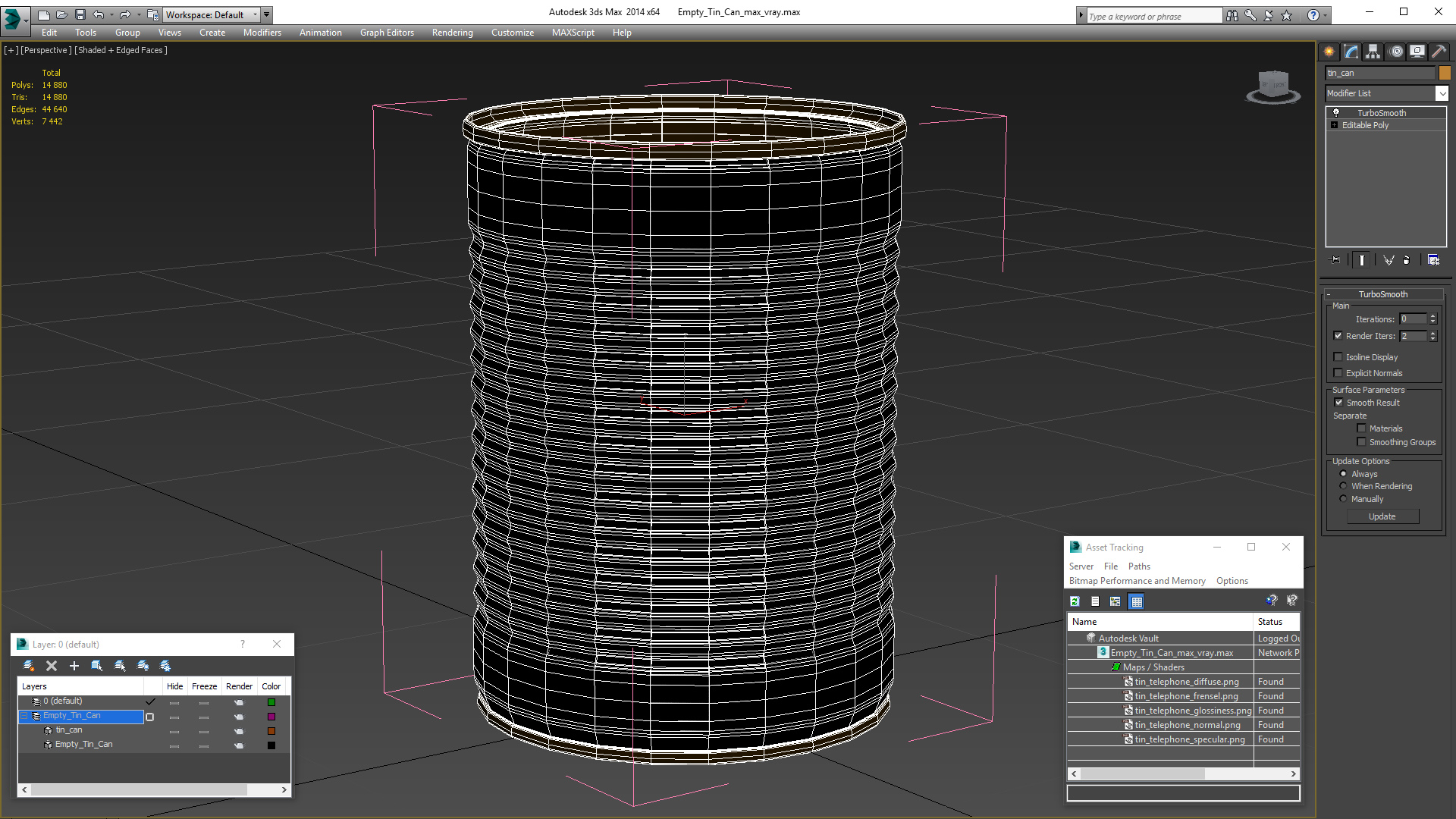This screenshot has width=1456, height=819.
Task: Click Shaded + Edged Faces viewport label
Action: click(x=121, y=50)
